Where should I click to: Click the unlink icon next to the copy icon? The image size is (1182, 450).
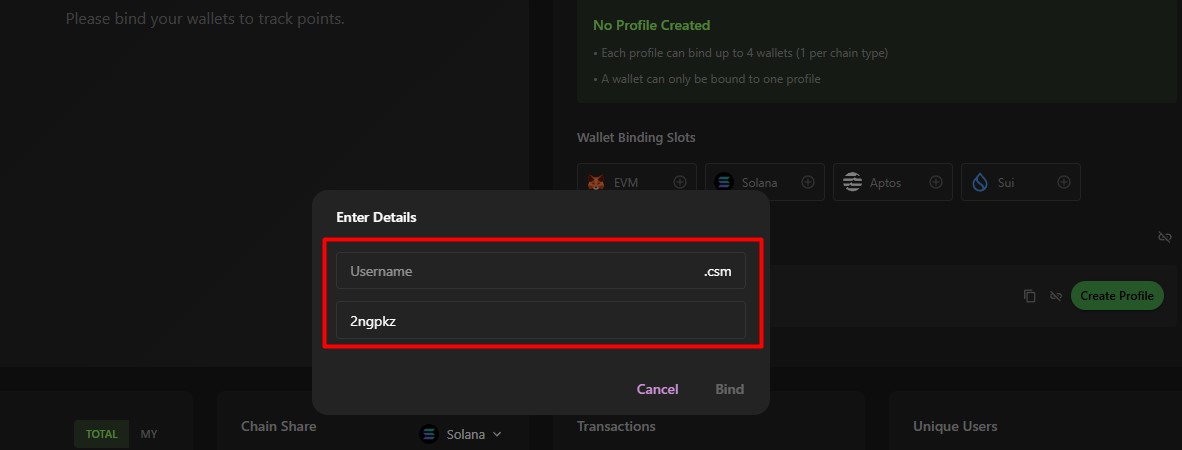(x=1056, y=296)
